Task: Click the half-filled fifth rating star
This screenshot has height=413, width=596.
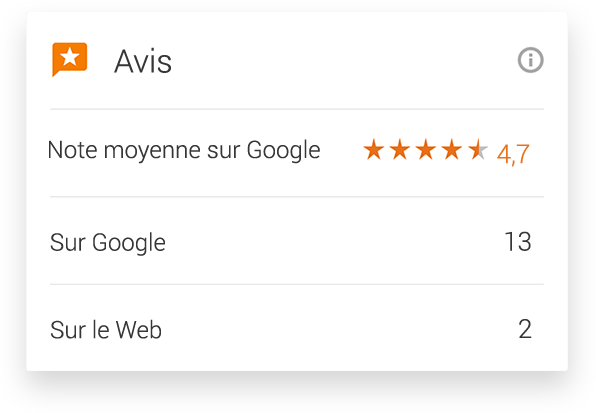Action: coord(478,149)
